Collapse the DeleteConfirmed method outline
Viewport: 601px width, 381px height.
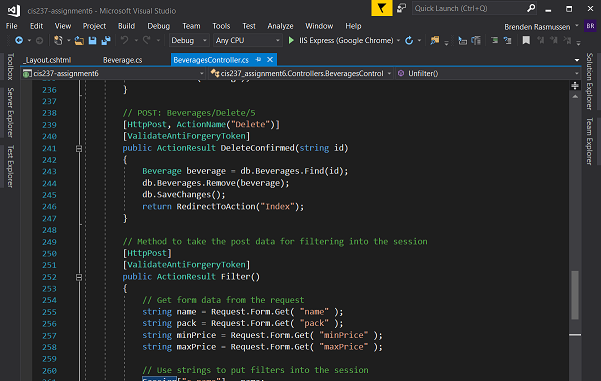coord(79,149)
